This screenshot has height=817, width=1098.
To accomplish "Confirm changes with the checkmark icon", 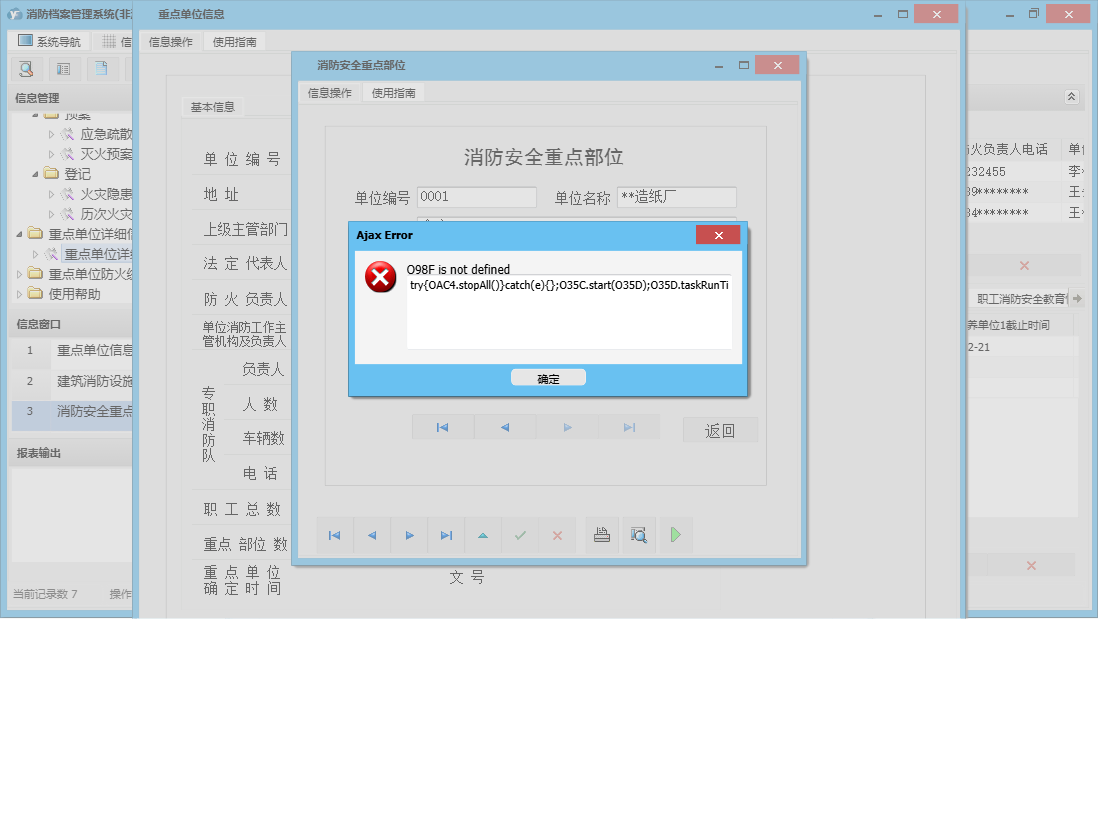I will (x=520, y=535).
